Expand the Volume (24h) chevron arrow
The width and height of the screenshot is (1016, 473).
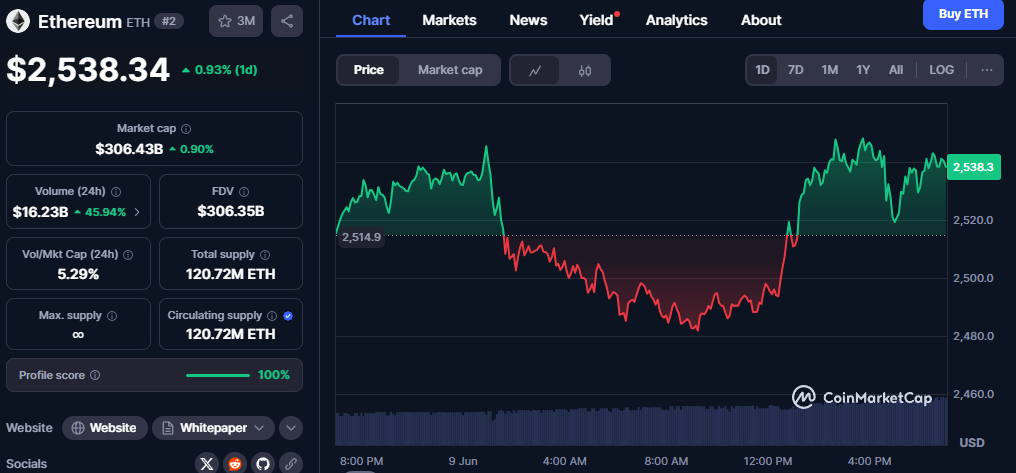pos(137,212)
